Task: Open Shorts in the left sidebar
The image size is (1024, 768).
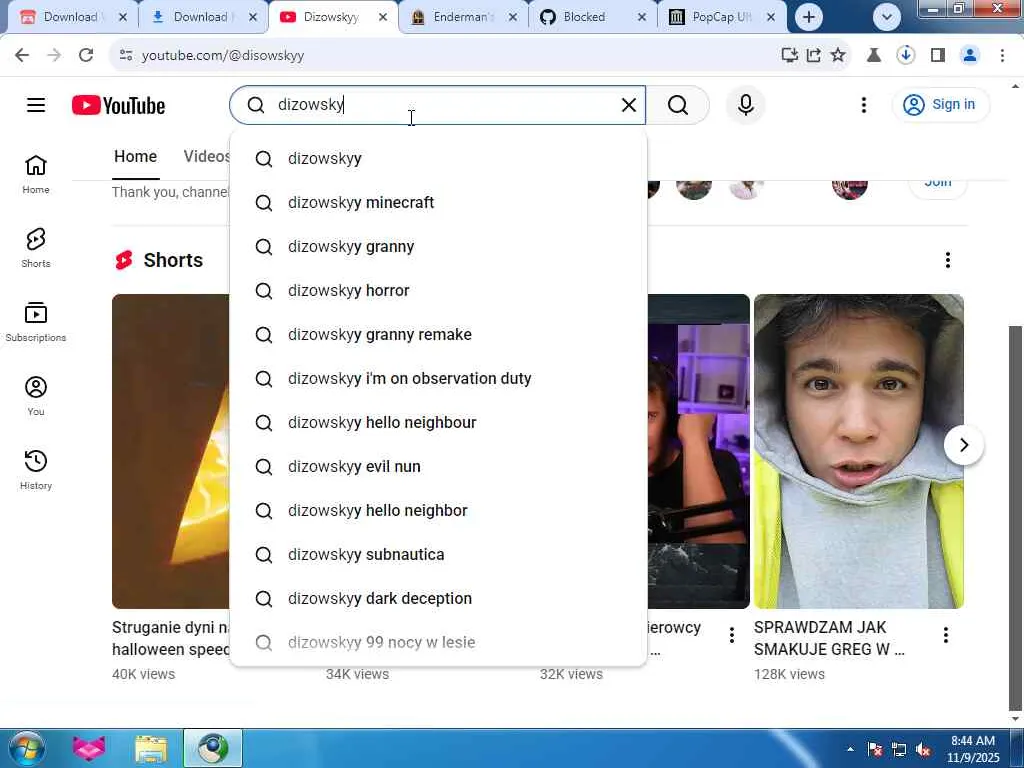Action: [36, 248]
